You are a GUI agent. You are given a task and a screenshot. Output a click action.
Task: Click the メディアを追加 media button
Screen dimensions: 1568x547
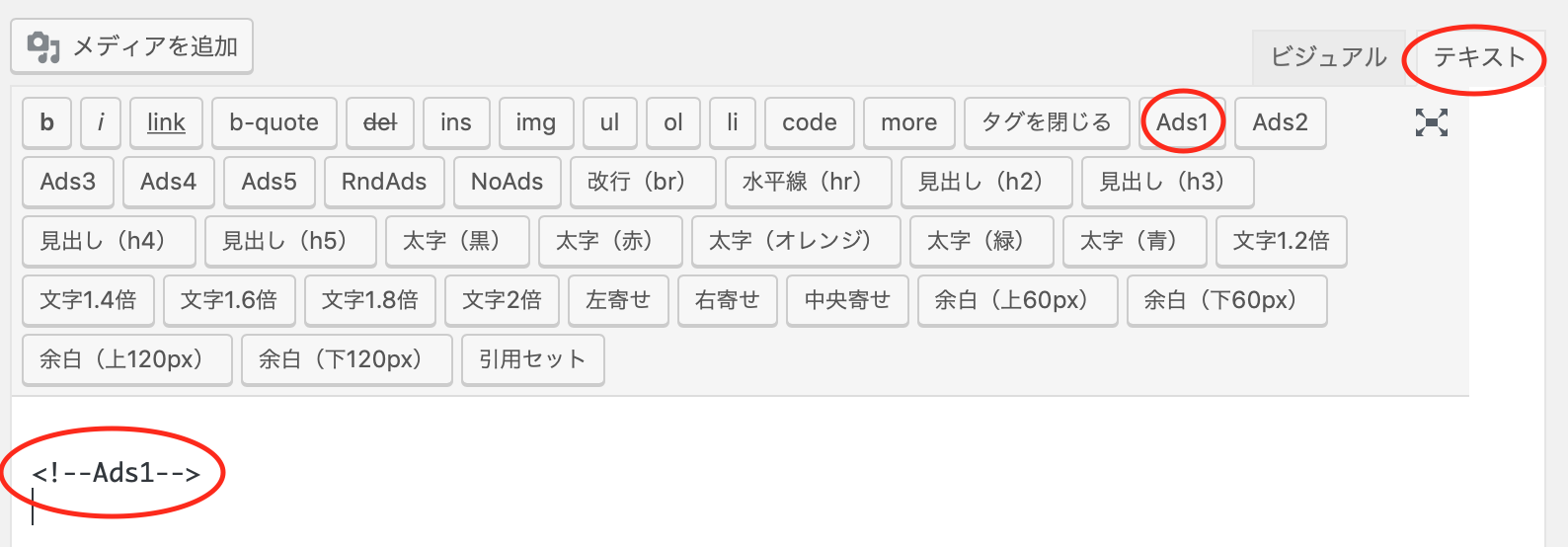click(132, 46)
